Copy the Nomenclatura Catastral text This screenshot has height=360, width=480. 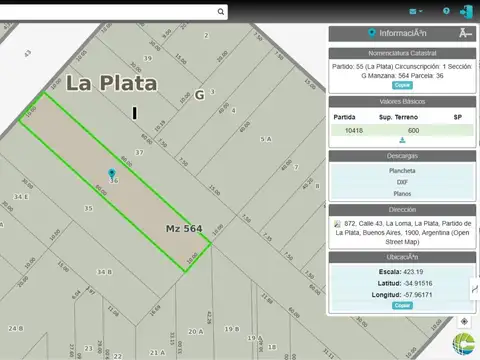coord(402,85)
